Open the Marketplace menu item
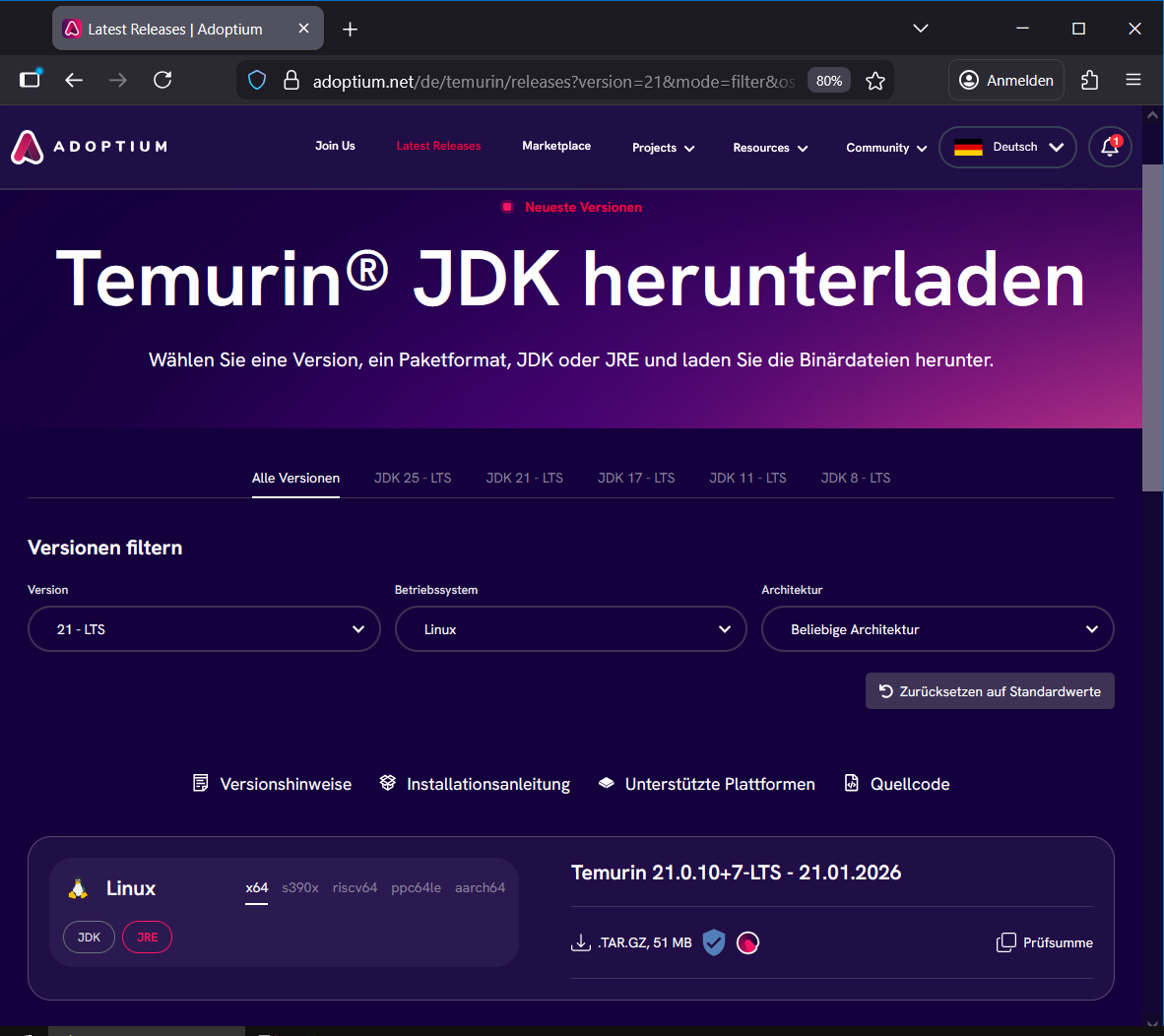This screenshot has height=1036, width=1164. [x=556, y=146]
